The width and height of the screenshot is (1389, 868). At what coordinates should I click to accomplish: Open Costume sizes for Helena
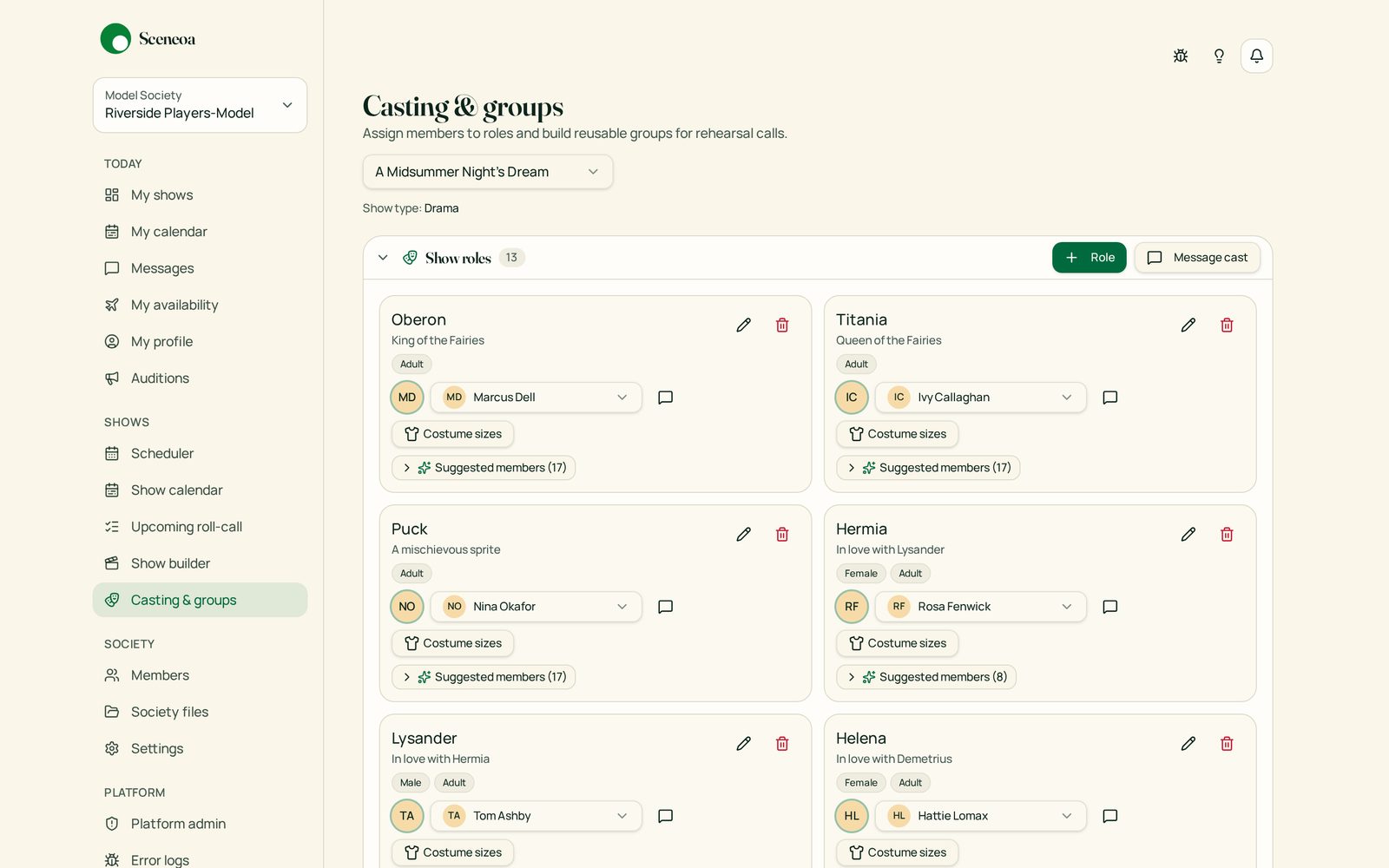click(897, 852)
